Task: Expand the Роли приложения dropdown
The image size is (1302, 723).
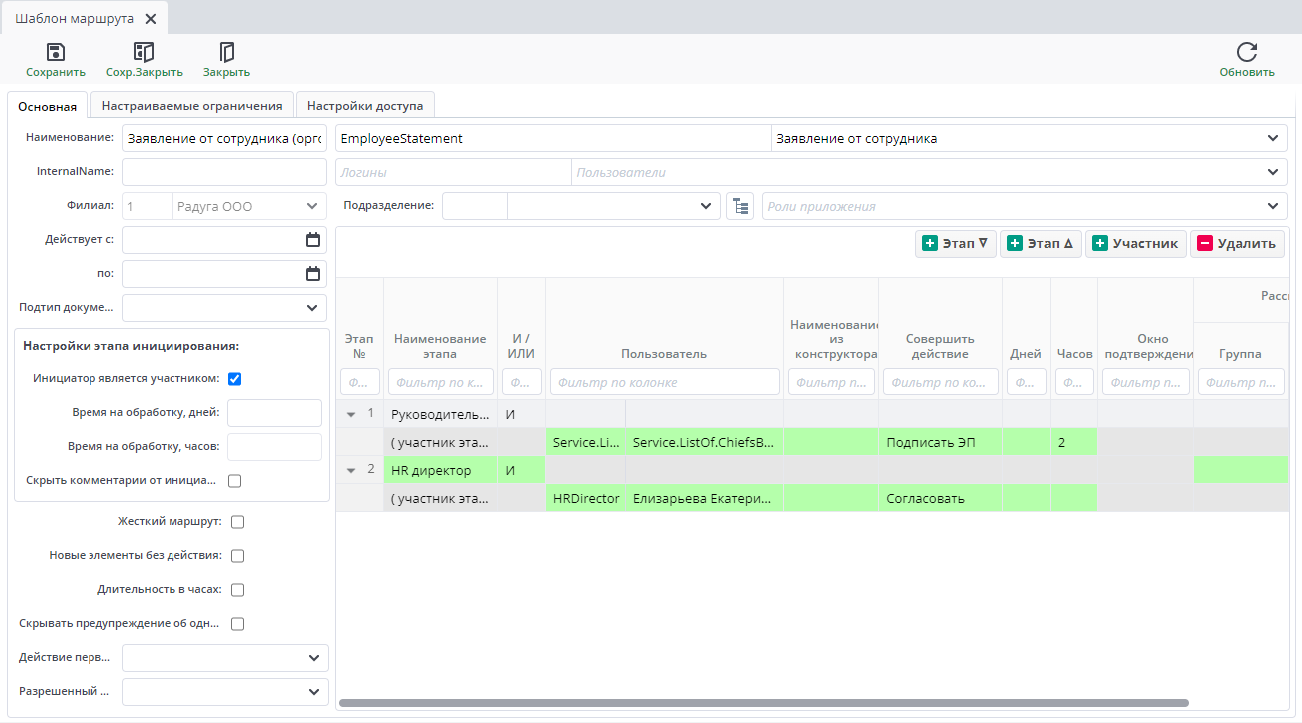Action: [x=1272, y=206]
